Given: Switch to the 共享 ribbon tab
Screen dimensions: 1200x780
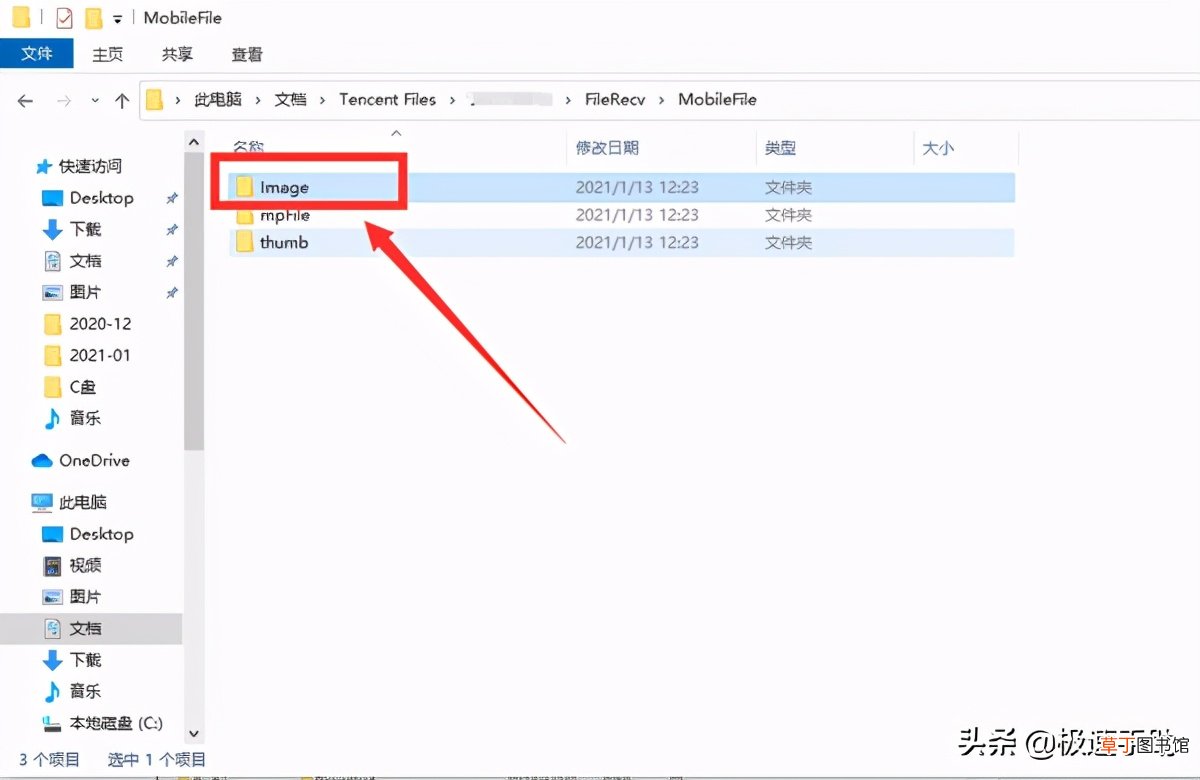Looking at the screenshot, I should click(177, 55).
